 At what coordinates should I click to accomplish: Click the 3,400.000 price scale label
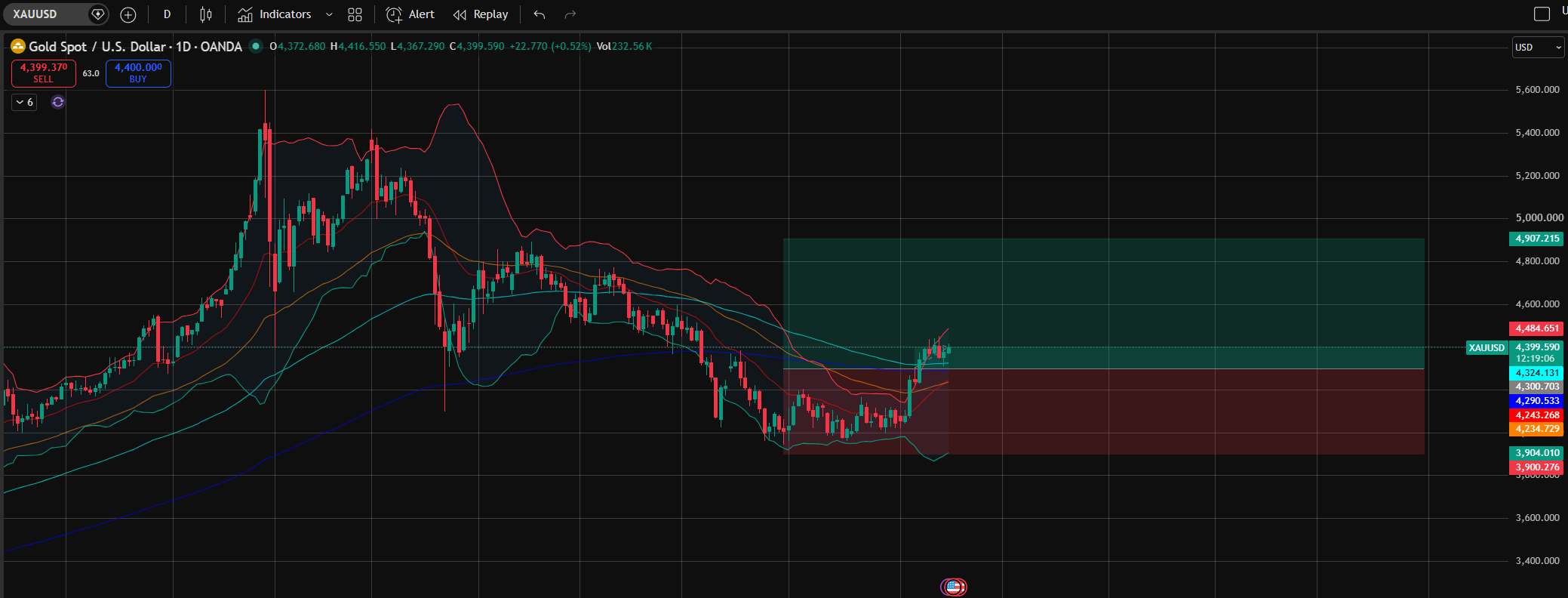coord(1537,561)
